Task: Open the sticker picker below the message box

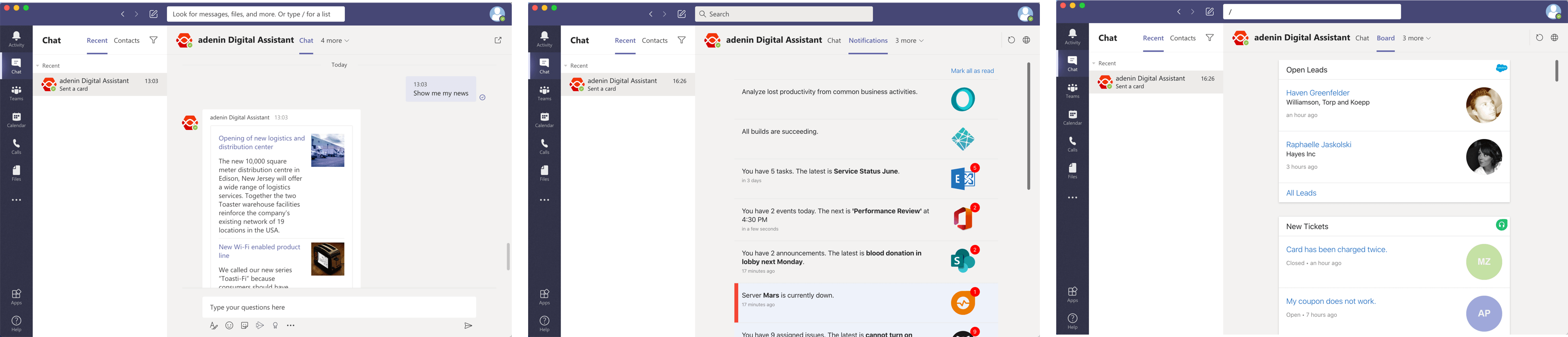Action: coord(245,325)
